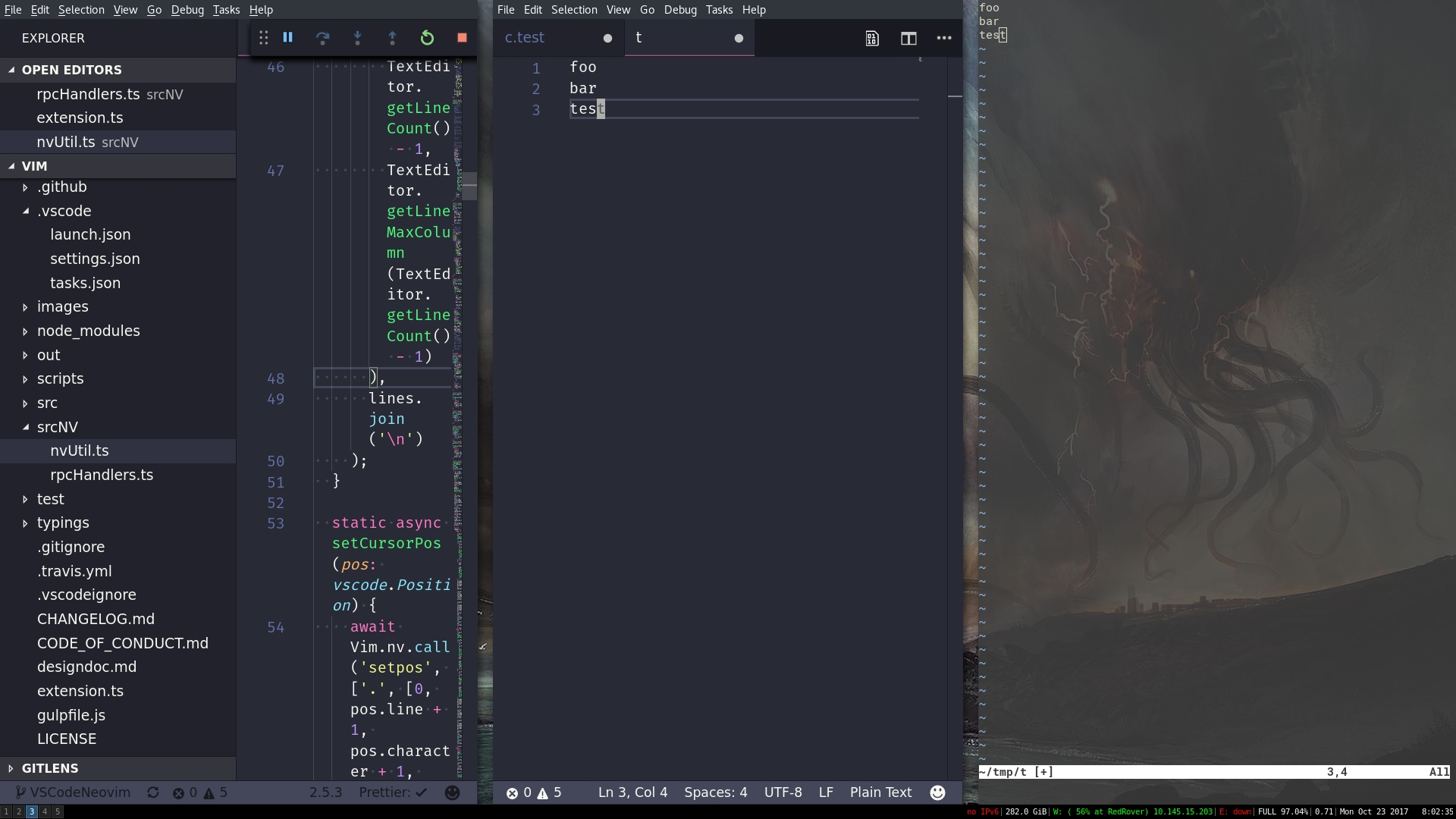This screenshot has height=819, width=1456.
Task: Switch to workspace 4 in taskbar
Action: point(45,811)
